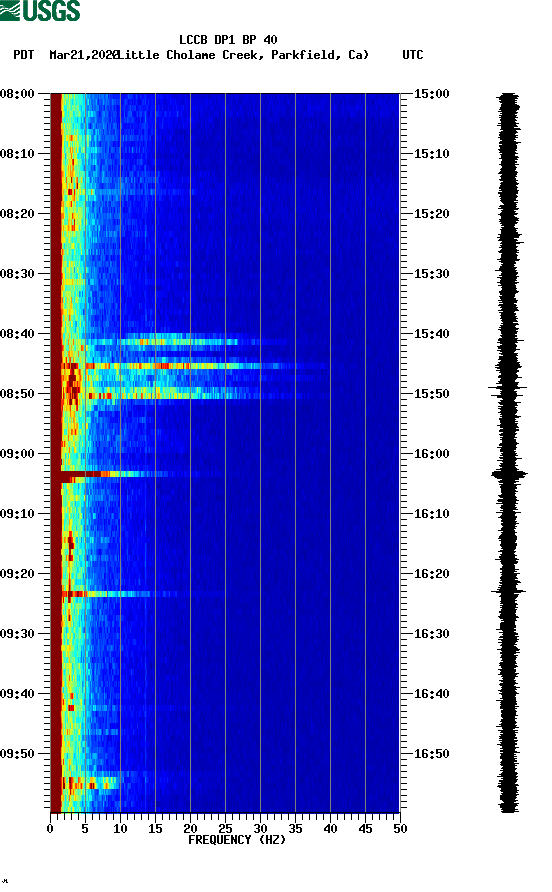Click the low-frequency burst near 09:55
The image size is (552, 892).
point(91,783)
